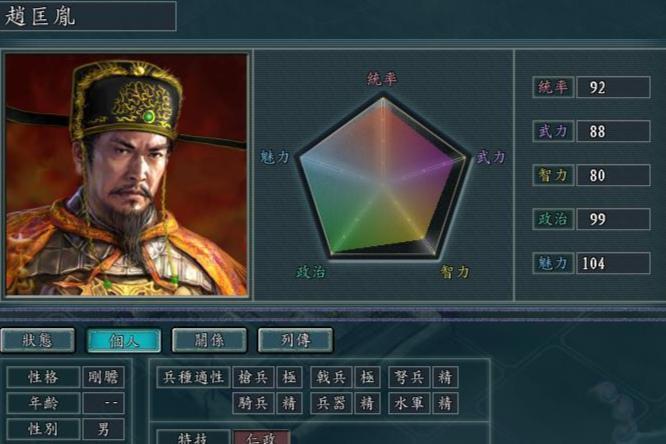Click the 統率 stat value 92

tap(613, 88)
